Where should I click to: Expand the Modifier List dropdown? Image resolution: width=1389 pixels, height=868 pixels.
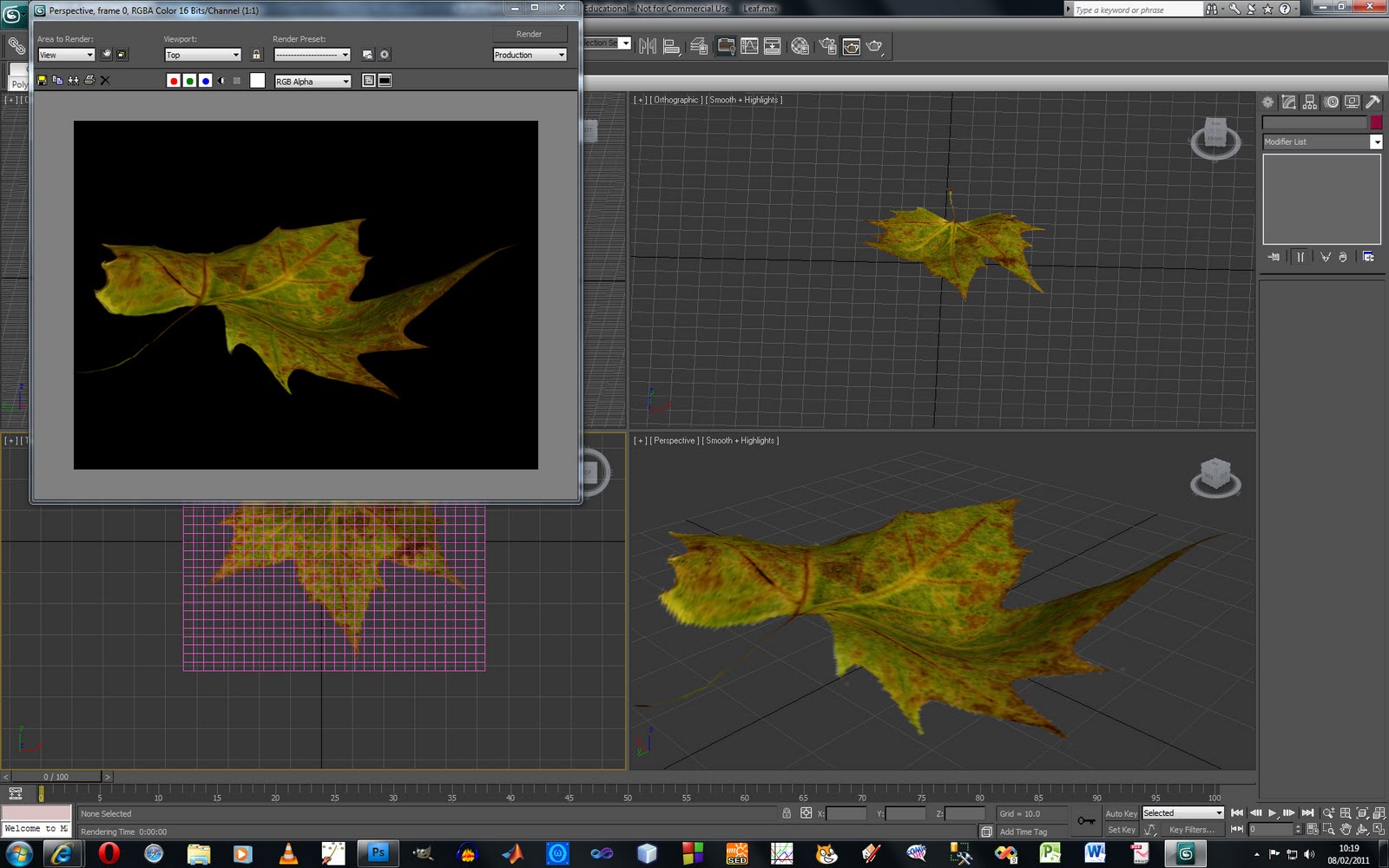pyautogui.click(x=1377, y=141)
